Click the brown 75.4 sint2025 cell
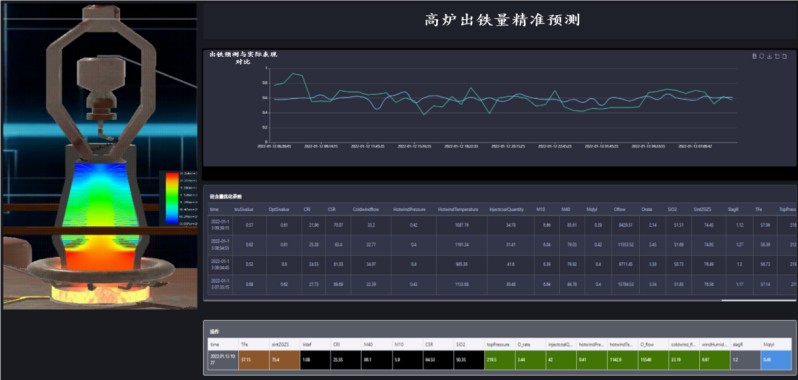798x380 pixels. pyautogui.click(x=284, y=360)
